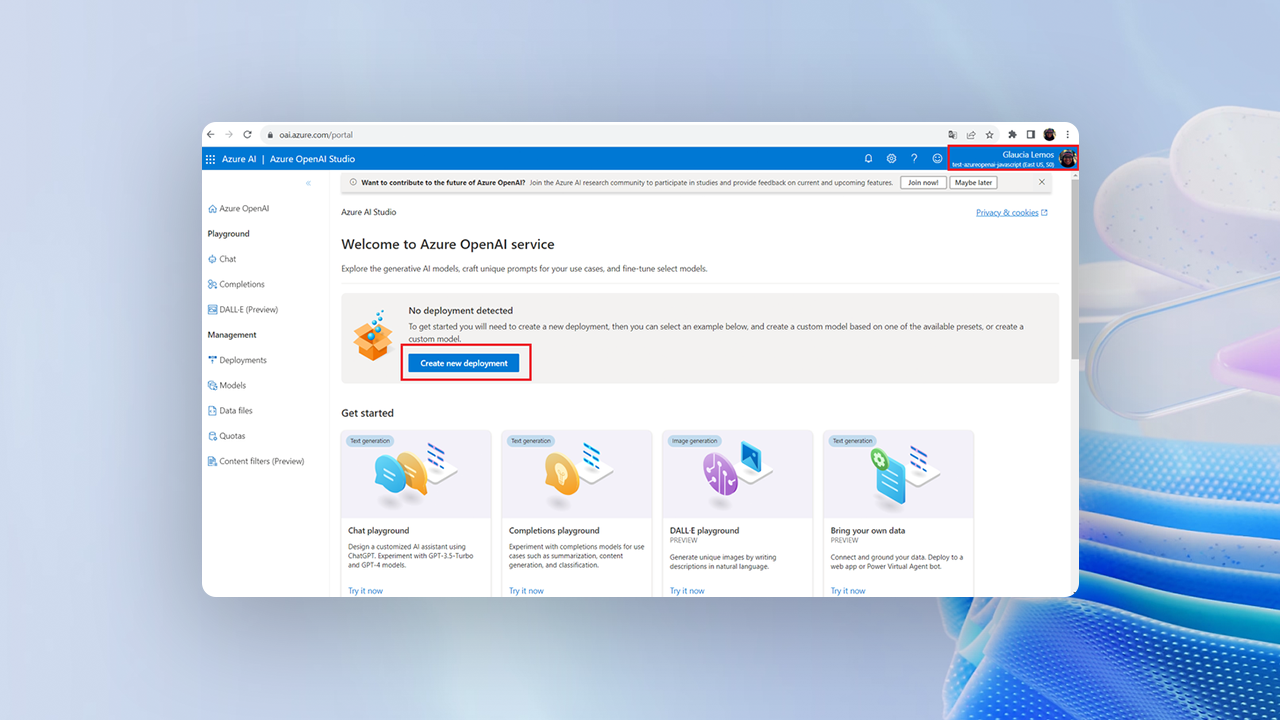Image resolution: width=1280 pixels, height=720 pixels.
Task: Open Chat playground in sidebar
Action: click(227, 259)
